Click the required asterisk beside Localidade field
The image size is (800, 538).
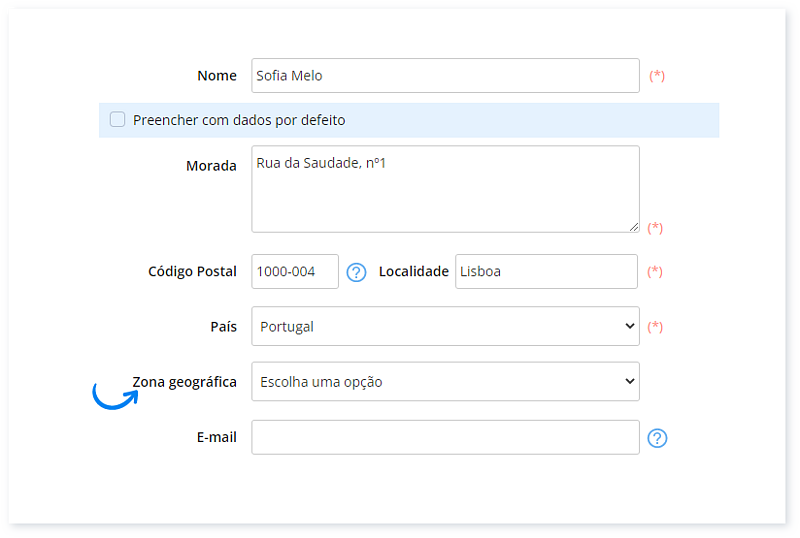tap(655, 272)
